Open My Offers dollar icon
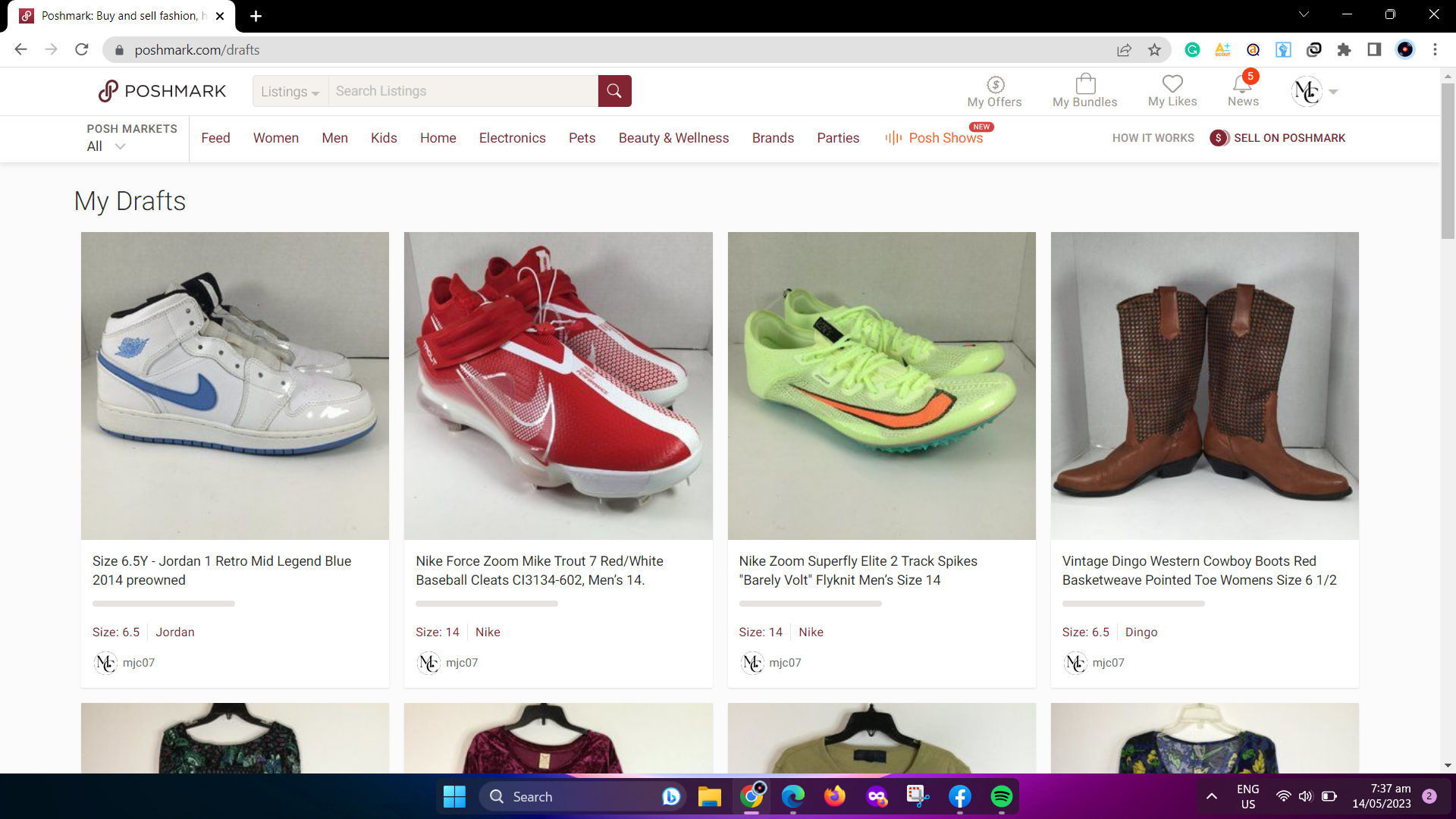Viewport: 1456px width, 819px height. click(x=995, y=85)
